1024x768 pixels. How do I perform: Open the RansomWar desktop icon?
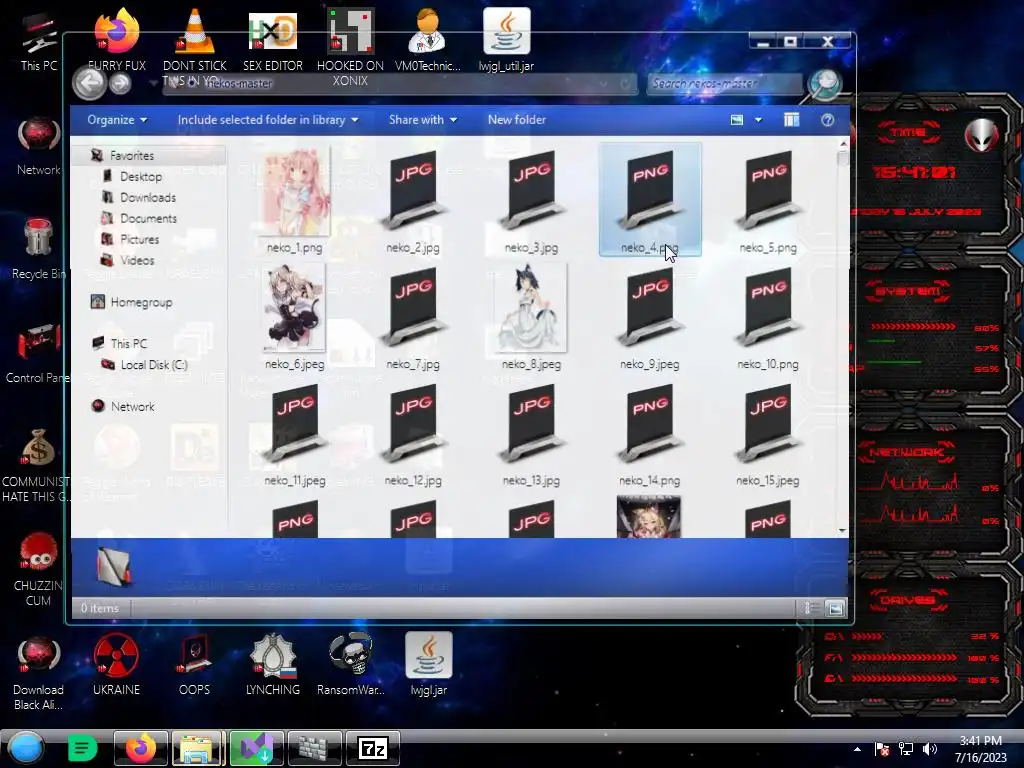[x=351, y=664]
